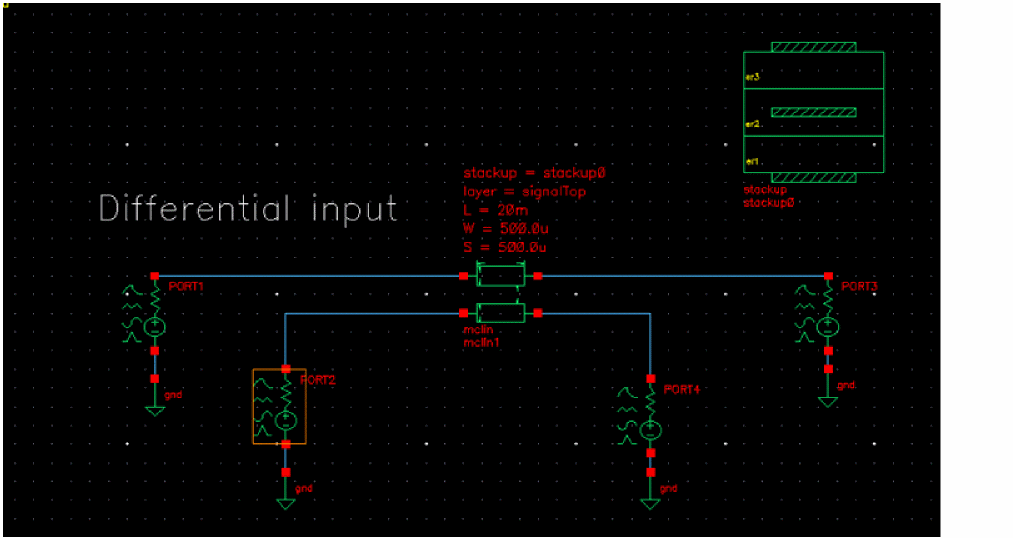Select the wire from PORT2 to lower mclin

(x=372, y=313)
